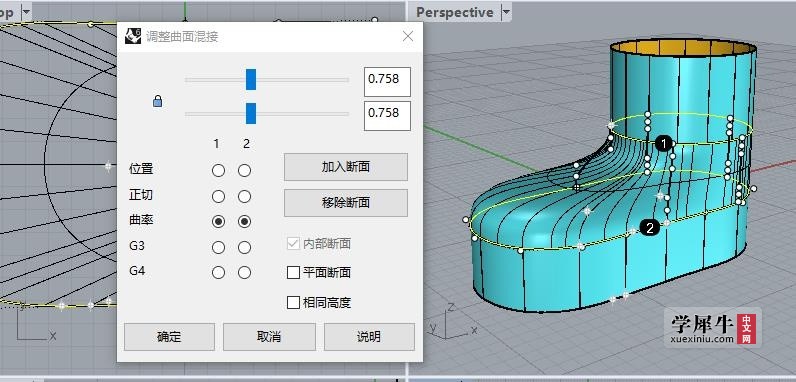Select 曲率 radio for edge 1
The image size is (796, 382).
point(218,221)
